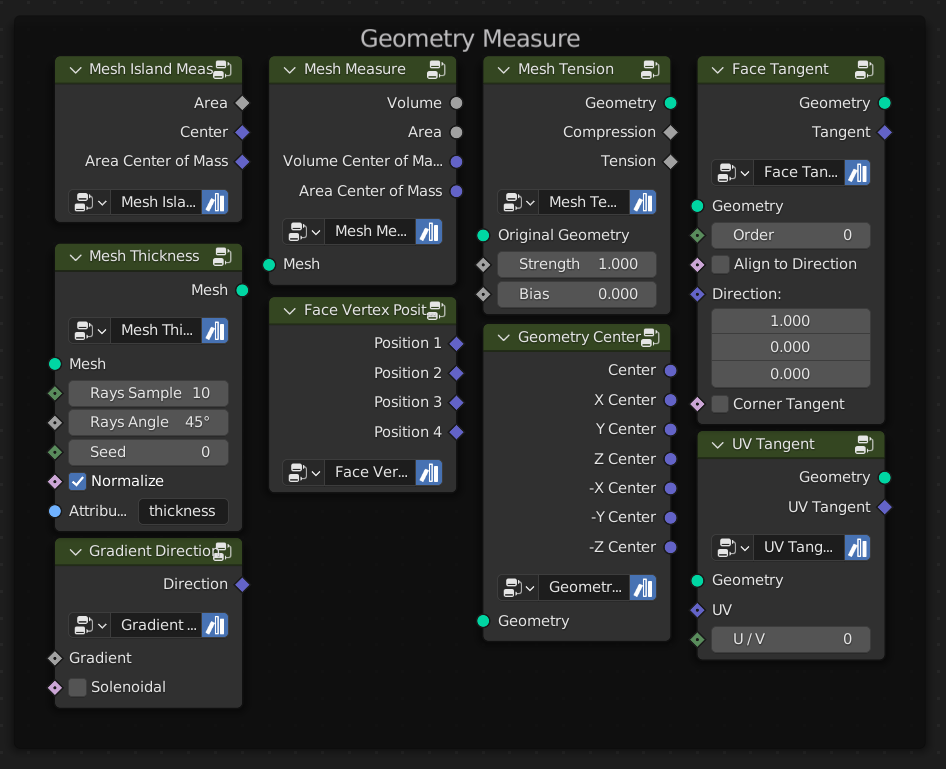
Task: Click the chart icon on Mesh Island Measure node
Action: pos(214,202)
